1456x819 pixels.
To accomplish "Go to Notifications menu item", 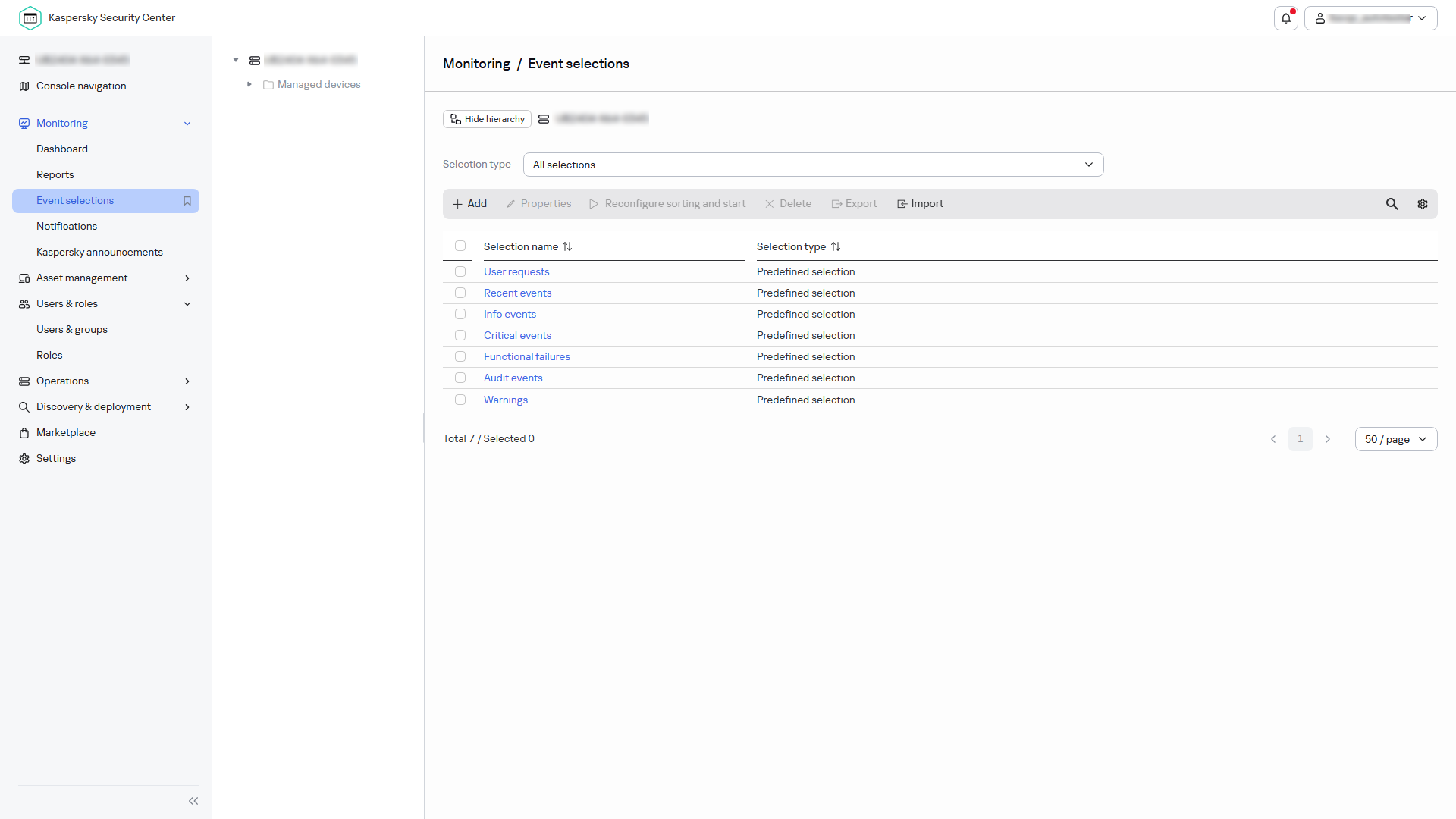I will 67,227.
